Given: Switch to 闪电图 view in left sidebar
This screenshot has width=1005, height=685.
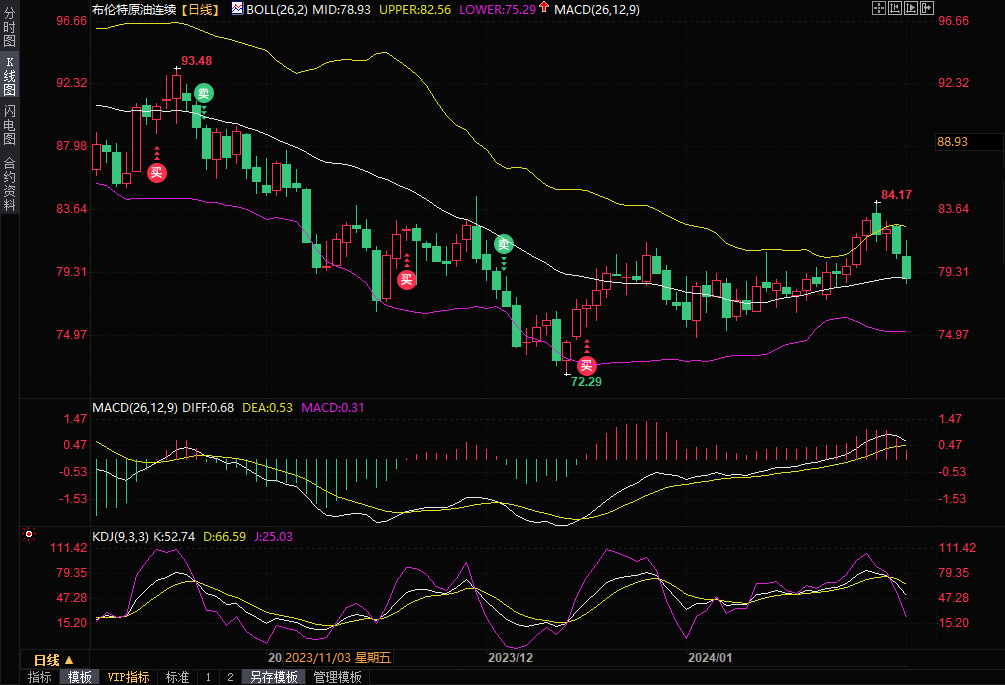Looking at the screenshot, I should 10,123.
